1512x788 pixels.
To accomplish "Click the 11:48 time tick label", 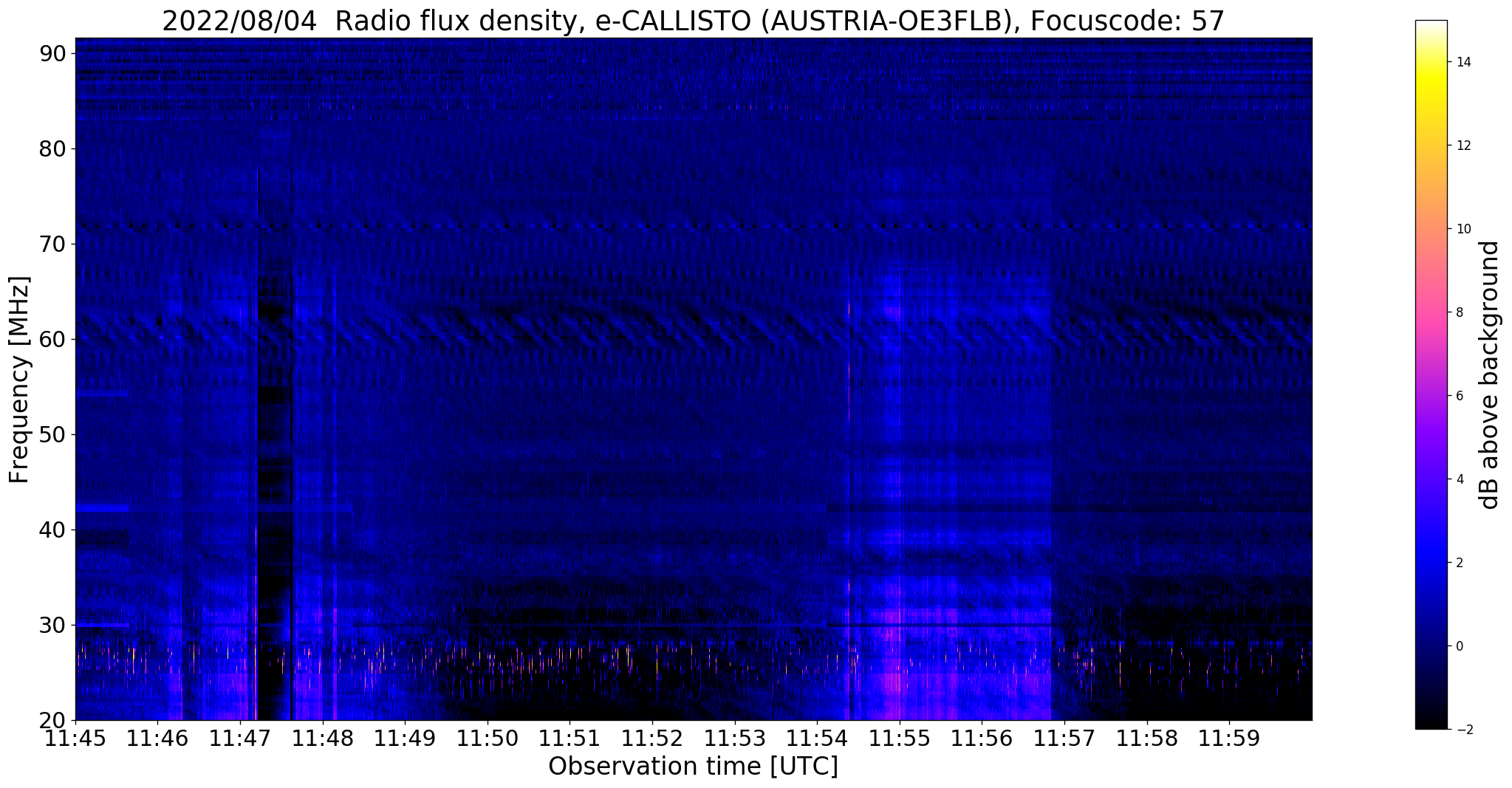I will coord(323,738).
